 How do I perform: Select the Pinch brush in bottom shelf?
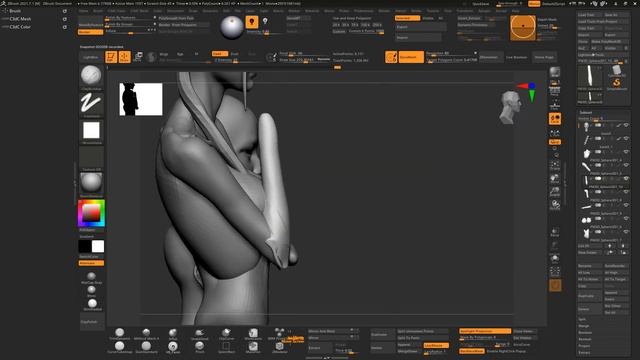point(200,347)
